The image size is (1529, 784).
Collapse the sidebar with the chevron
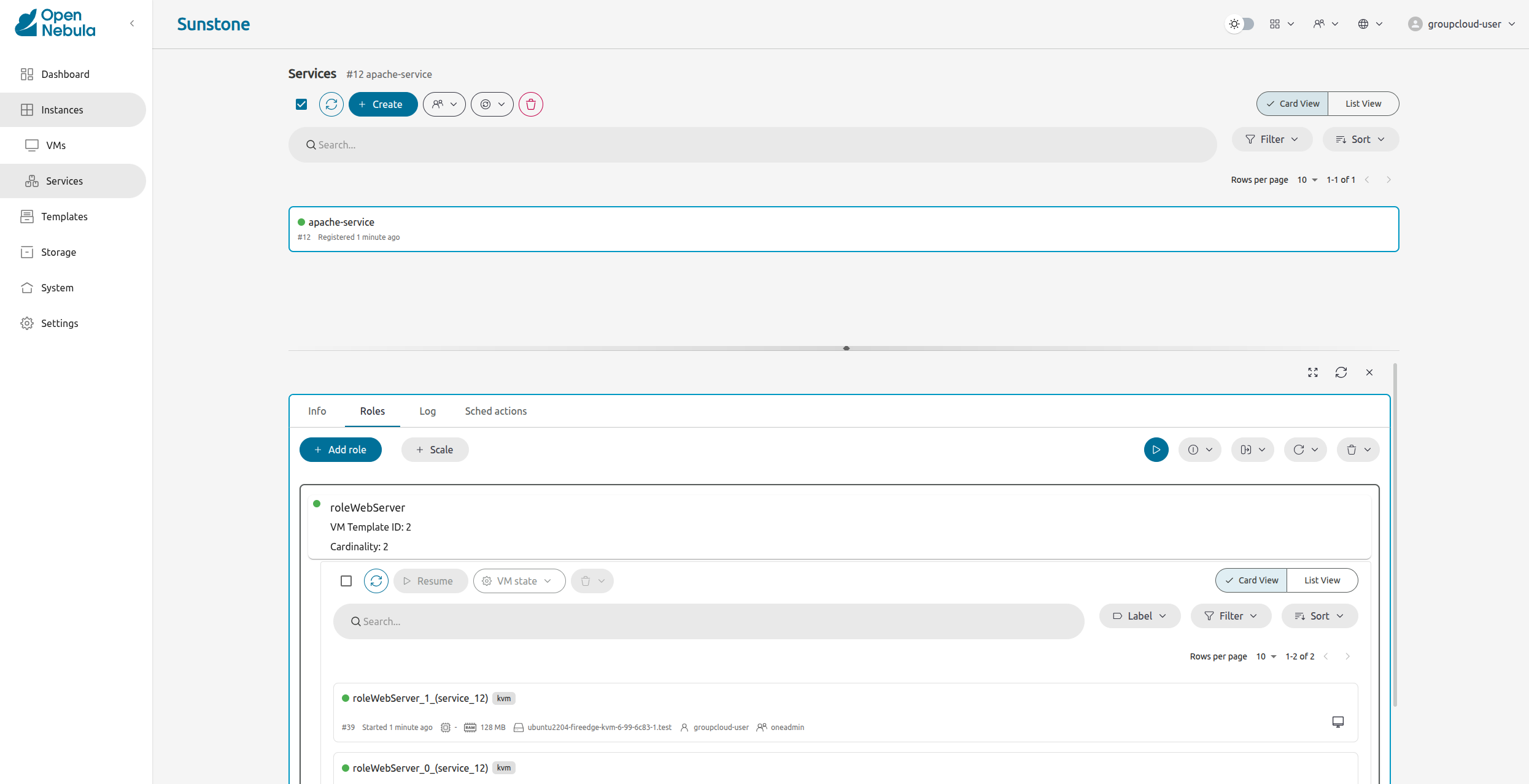(x=132, y=23)
